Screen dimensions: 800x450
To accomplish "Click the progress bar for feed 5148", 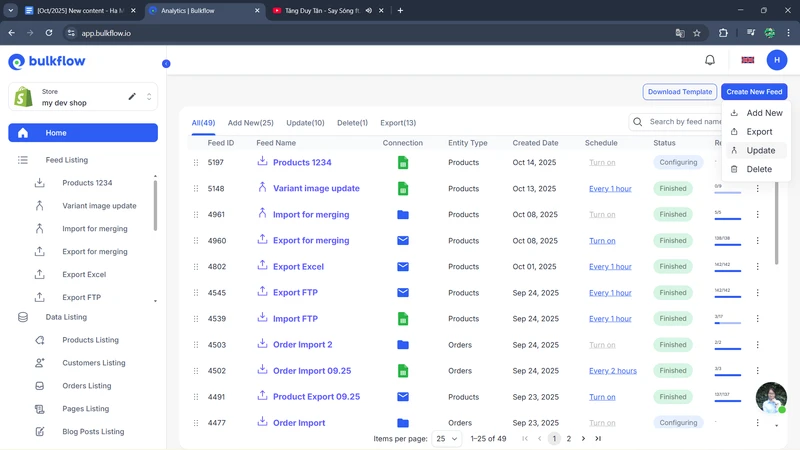I will 728,192.
